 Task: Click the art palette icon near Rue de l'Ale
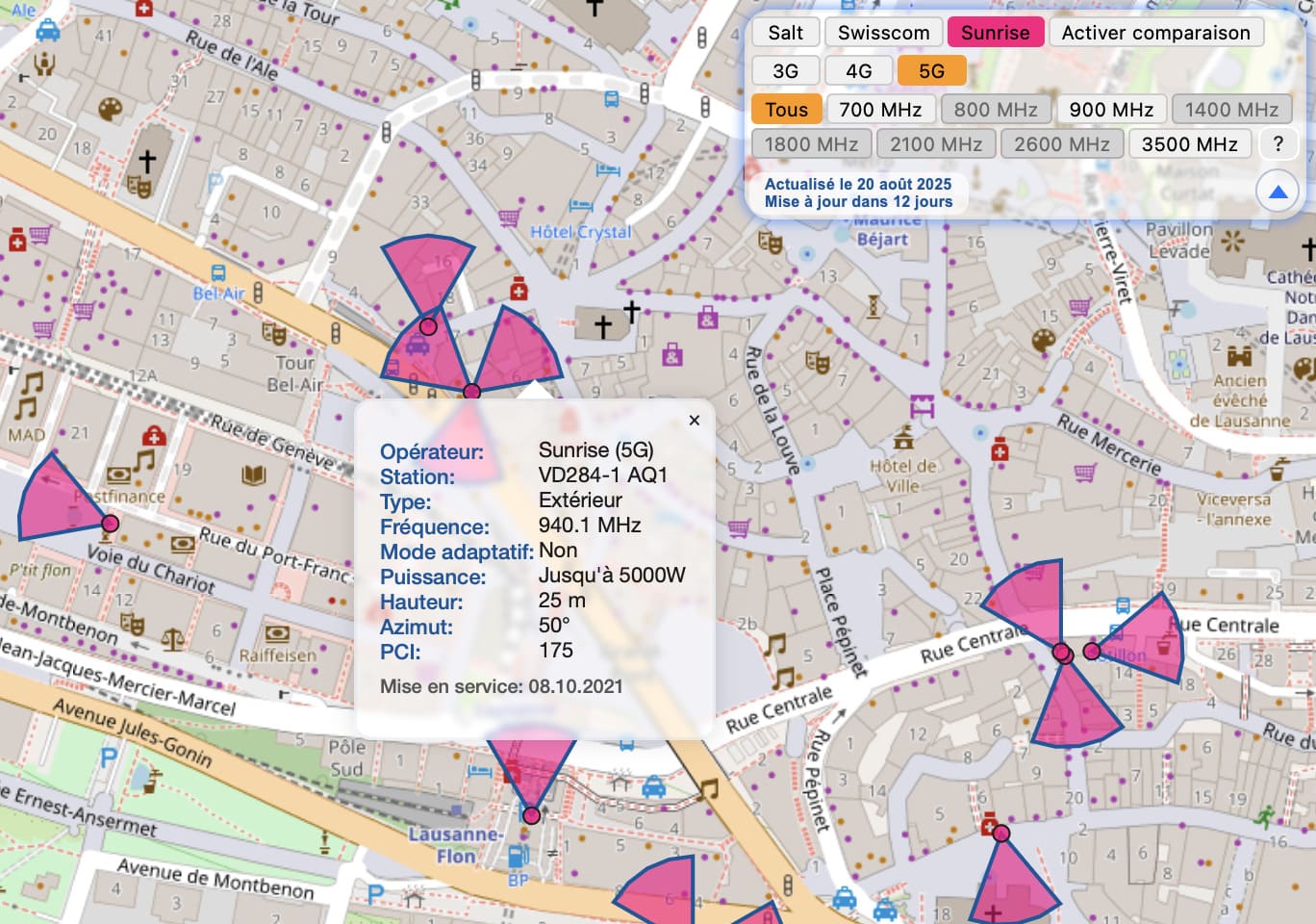coord(111,109)
